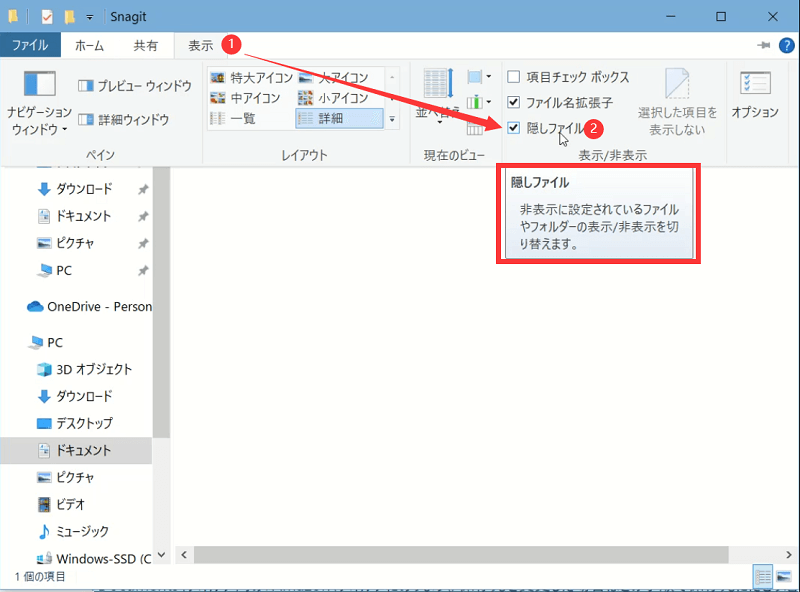Open the オプション button

tap(755, 95)
